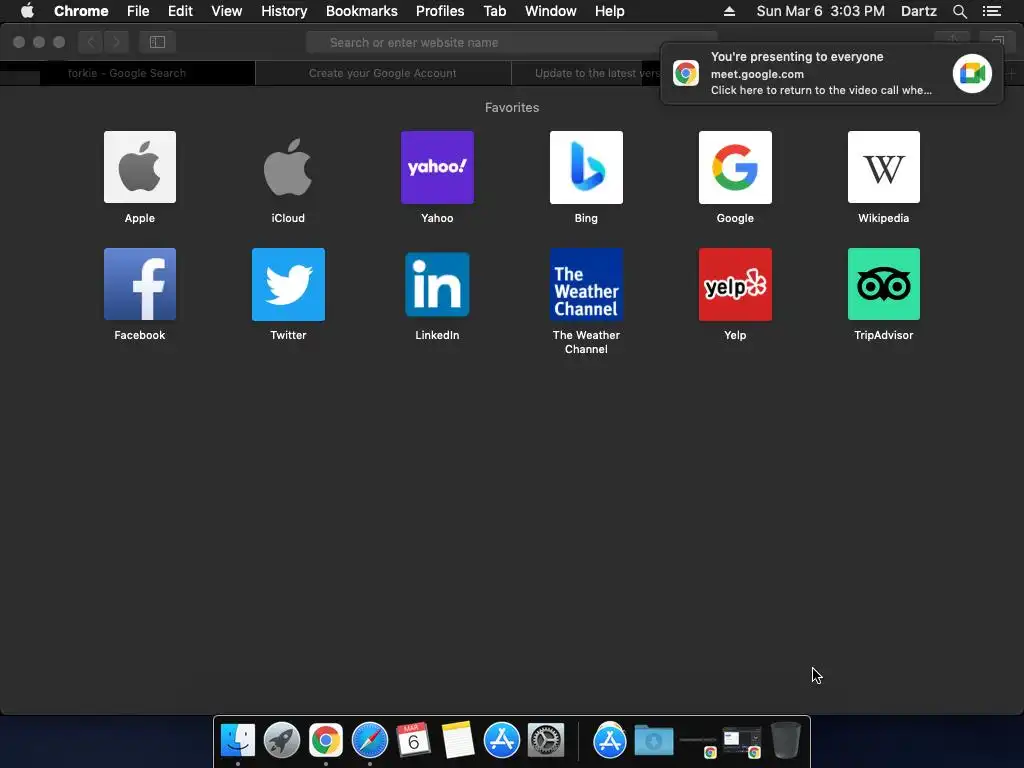Open Launchpad from the Dock
1024x768 pixels.
281,740
